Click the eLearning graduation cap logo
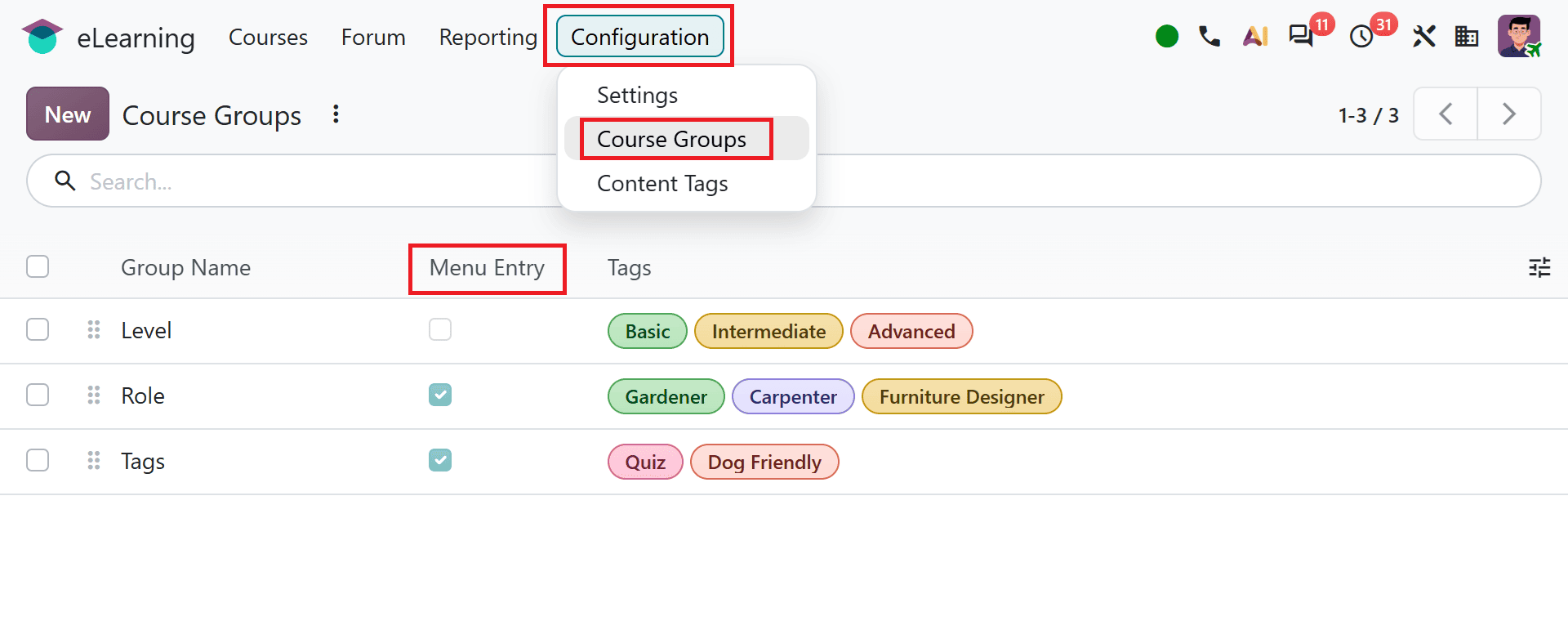The image size is (1568, 630). pyautogui.click(x=42, y=37)
